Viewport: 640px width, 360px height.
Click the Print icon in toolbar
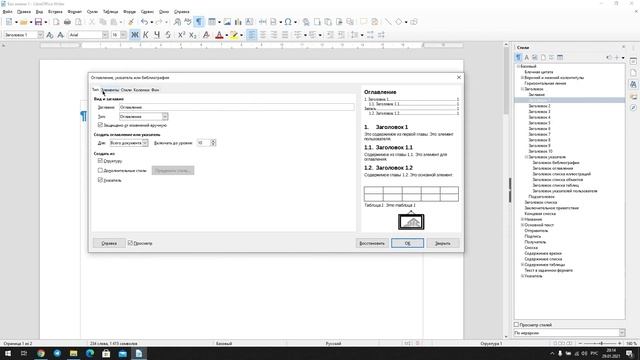point(67,22)
